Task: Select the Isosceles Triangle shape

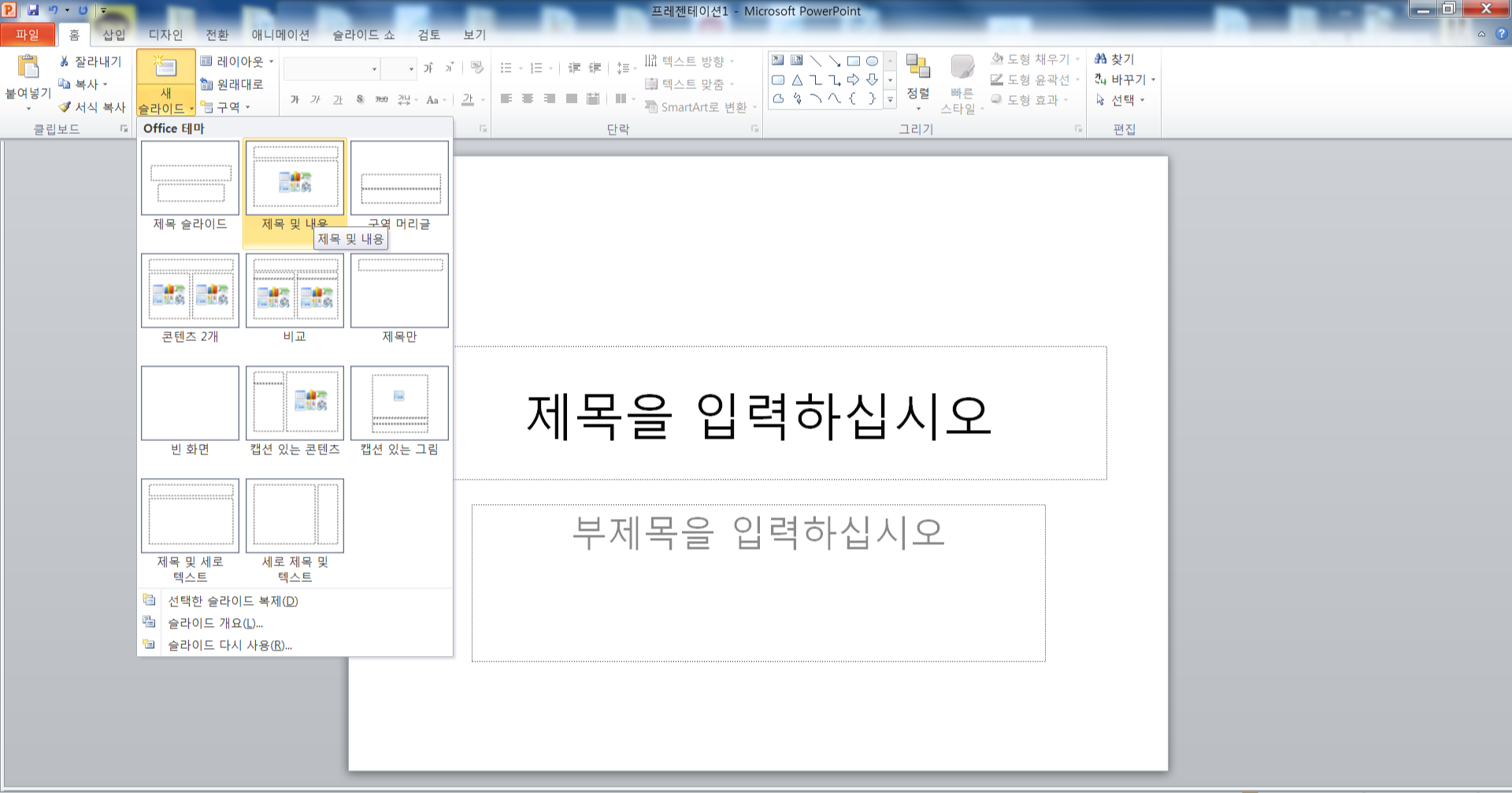Action: click(x=797, y=80)
